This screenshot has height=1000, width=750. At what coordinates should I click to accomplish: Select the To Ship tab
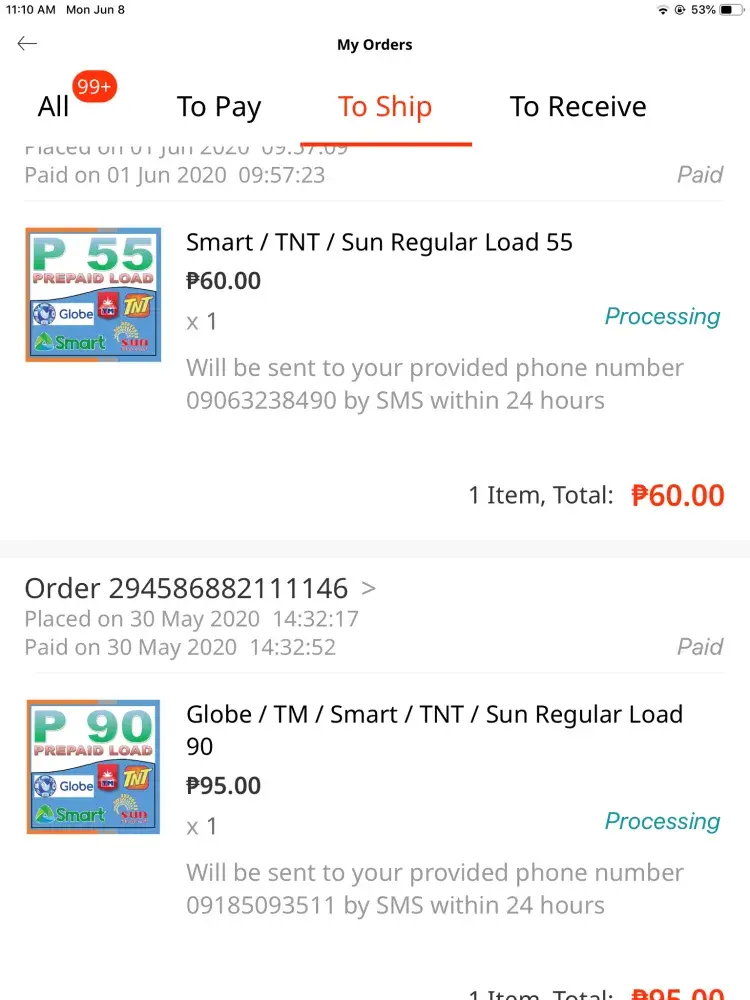pyautogui.click(x=385, y=107)
